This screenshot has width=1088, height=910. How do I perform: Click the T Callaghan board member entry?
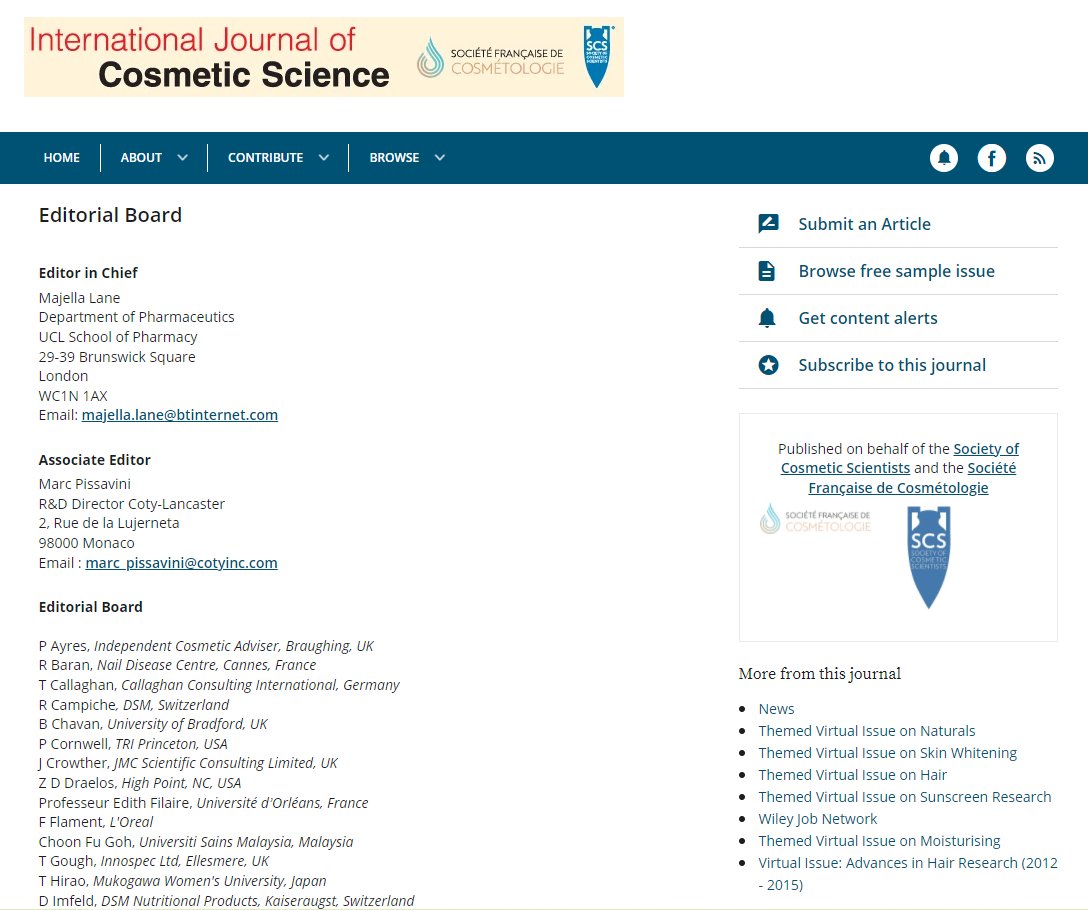click(x=219, y=685)
